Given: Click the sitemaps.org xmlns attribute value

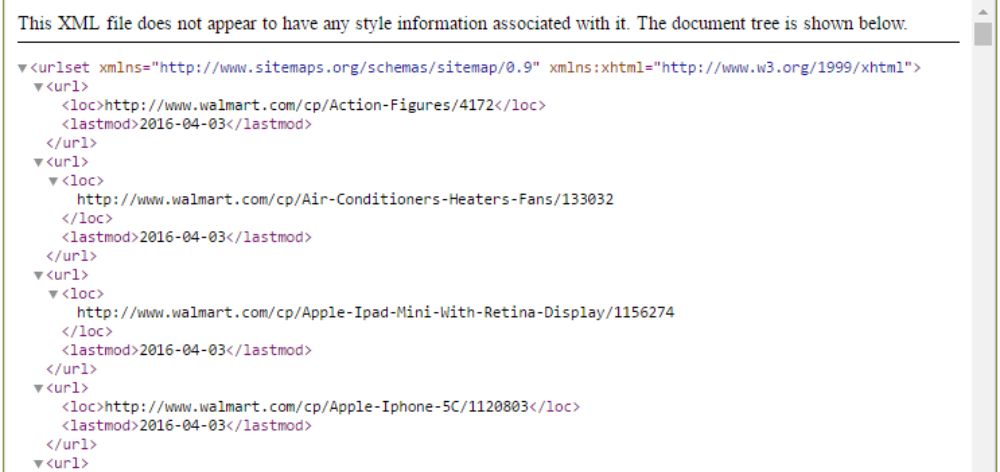Looking at the screenshot, I should pos(346,68).
